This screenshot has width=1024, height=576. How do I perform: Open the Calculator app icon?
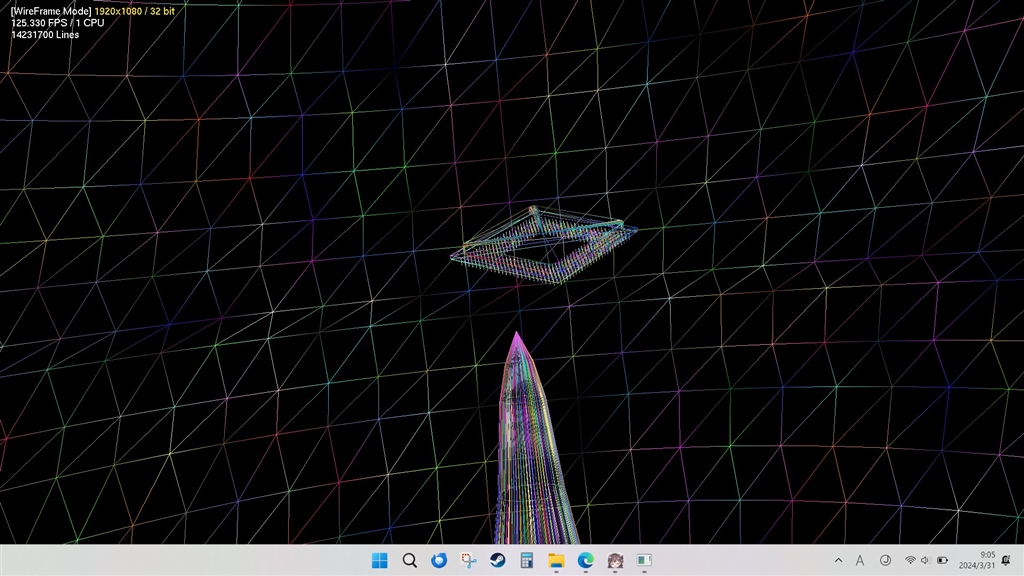pos(527,560)
